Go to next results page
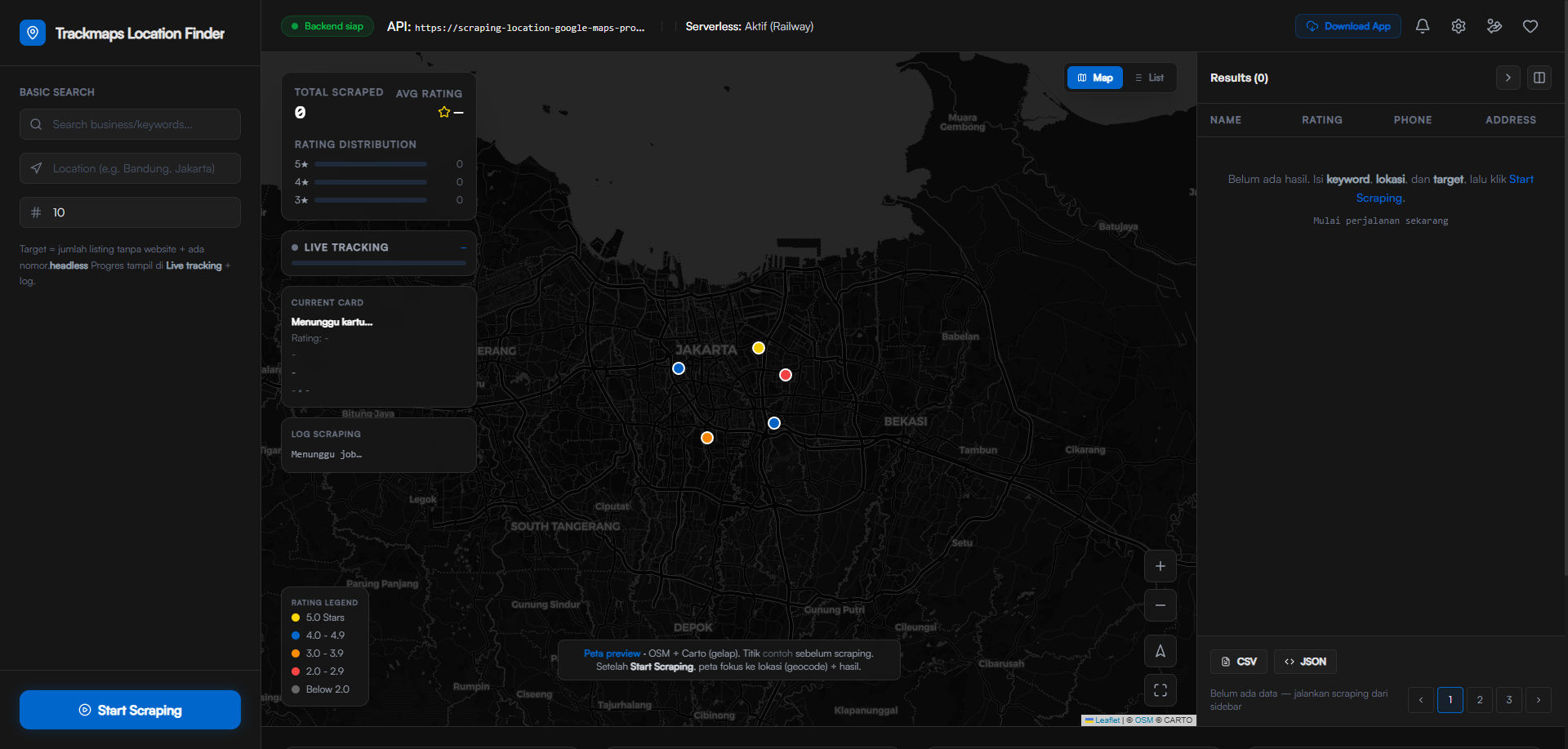Screen dimensions: 1568x749 (x=1539, y=700)
